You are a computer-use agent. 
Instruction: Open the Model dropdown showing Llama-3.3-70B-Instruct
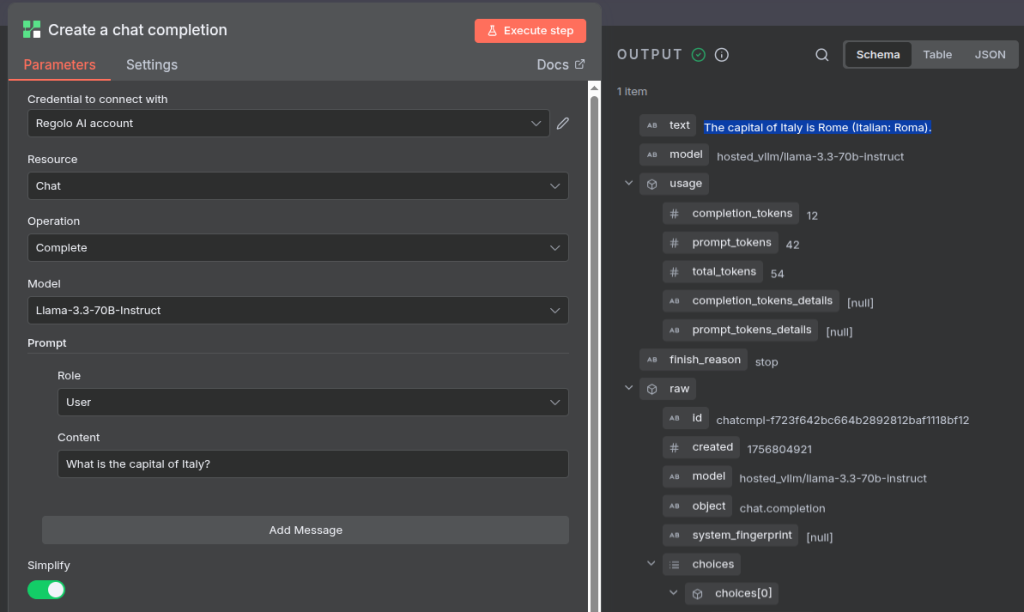pos(297,310)
